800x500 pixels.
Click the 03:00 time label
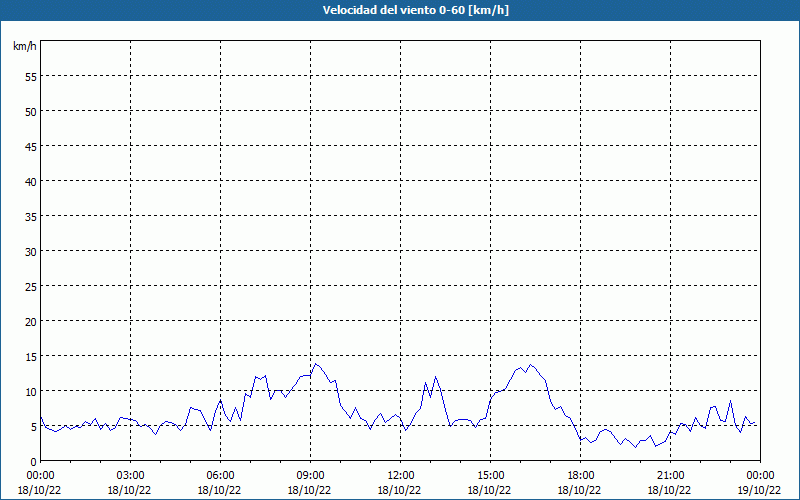[x=130, y=476]
